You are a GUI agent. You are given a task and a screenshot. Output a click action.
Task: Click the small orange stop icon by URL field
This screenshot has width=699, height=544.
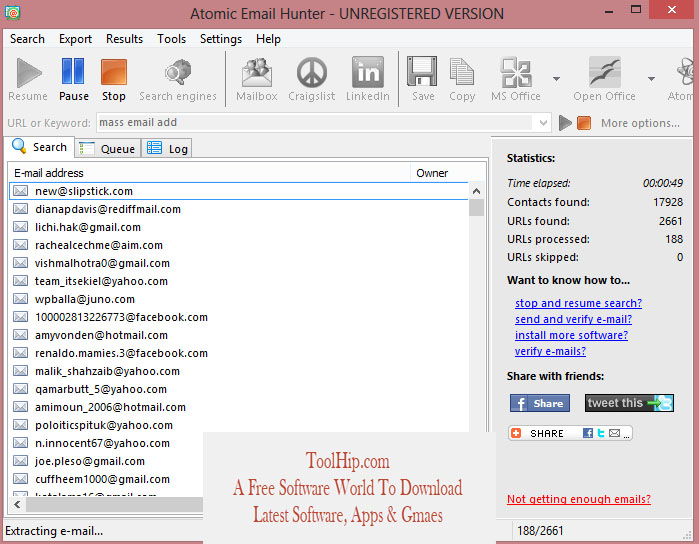tap(584, 123)
